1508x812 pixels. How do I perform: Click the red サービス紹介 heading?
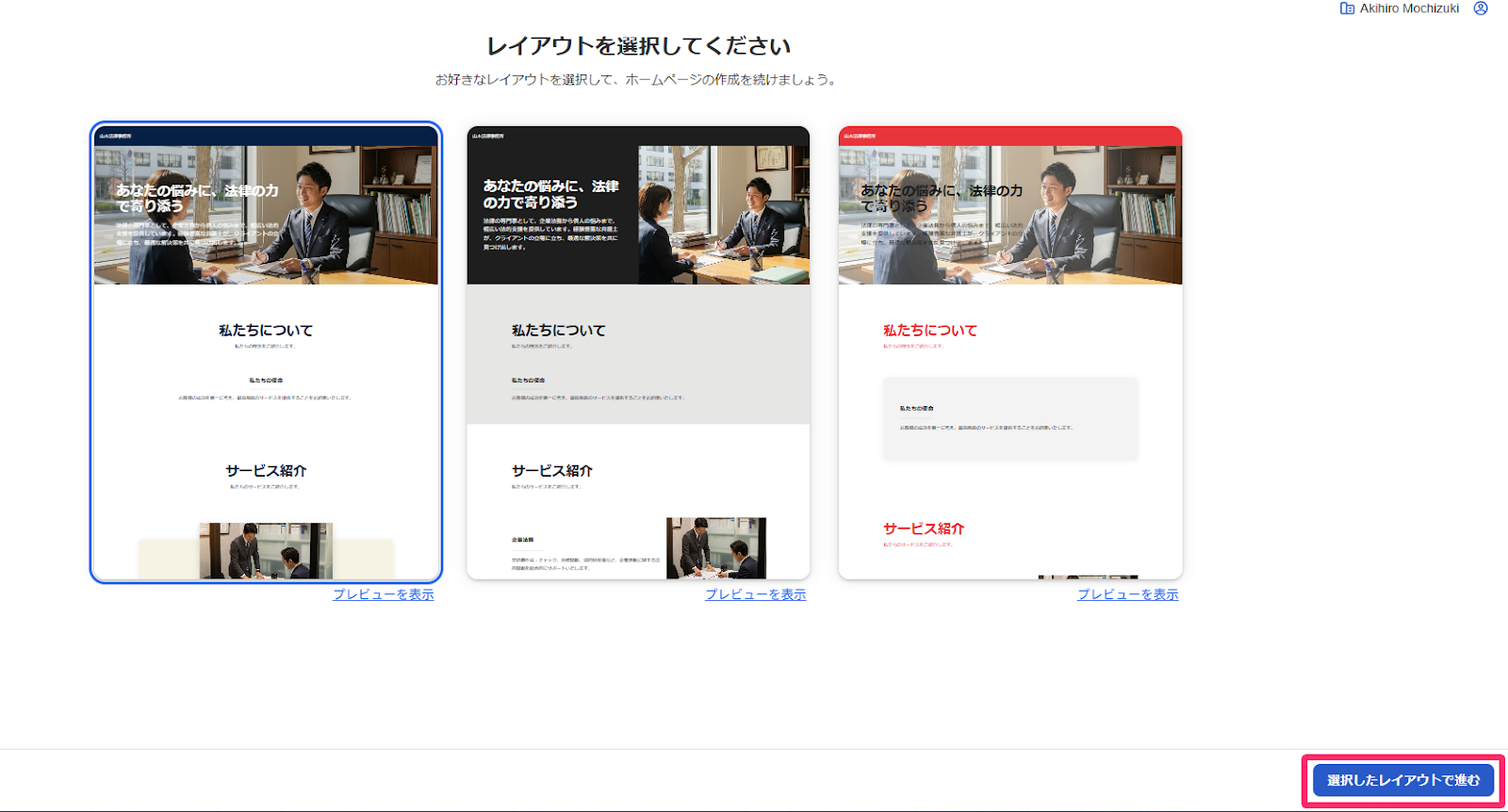[924, 528]
